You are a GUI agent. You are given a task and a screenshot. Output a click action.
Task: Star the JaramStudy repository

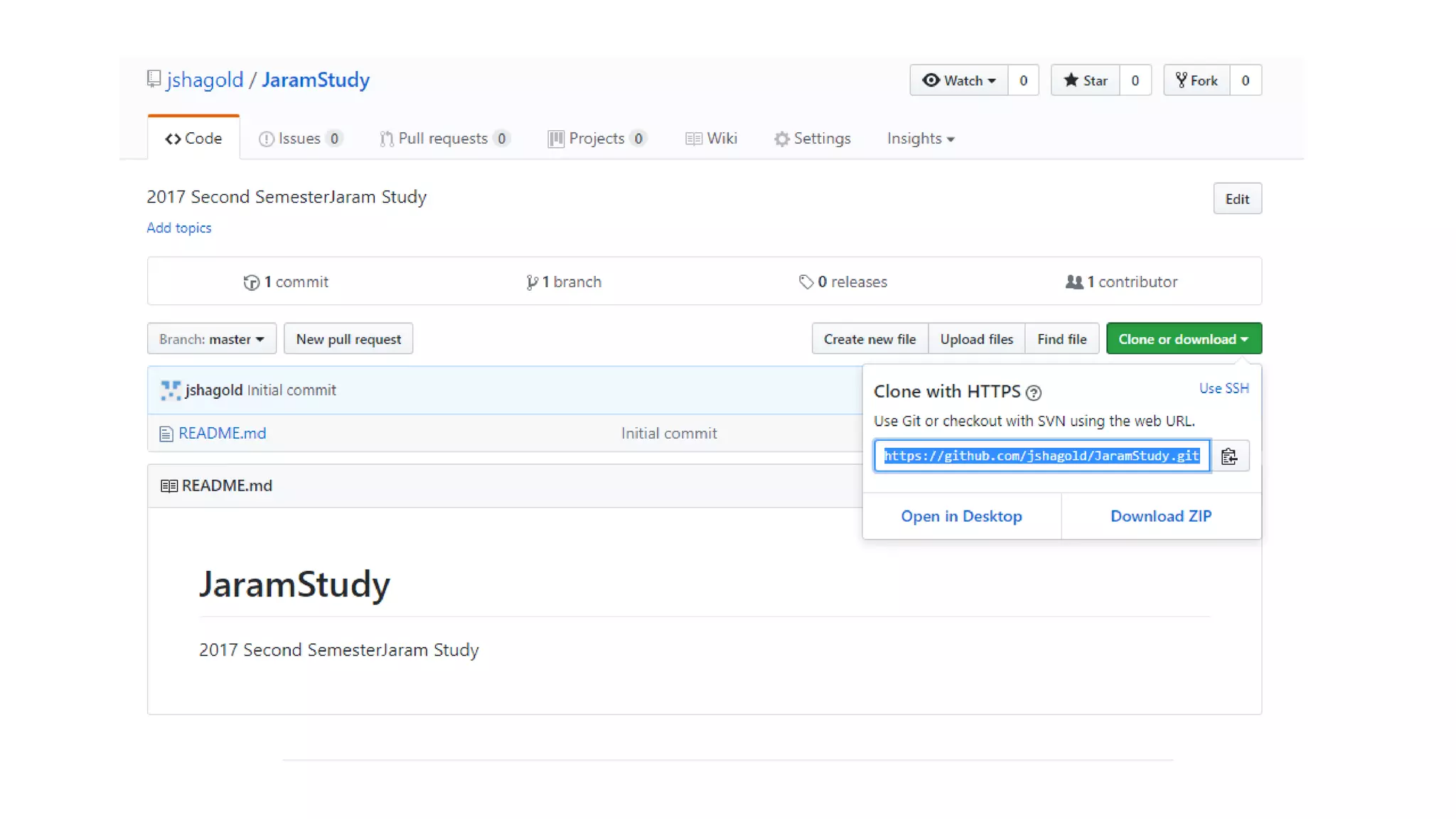click(1086, 80)
